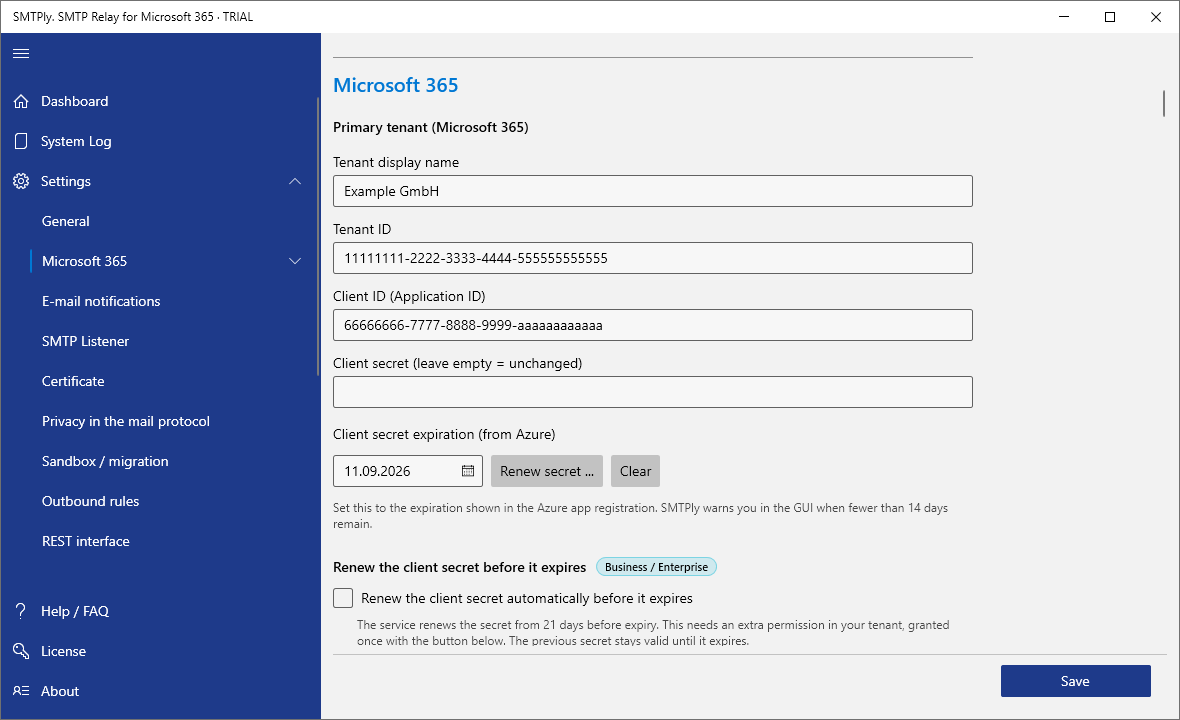Click the empty Client secret field

point(652,392)
